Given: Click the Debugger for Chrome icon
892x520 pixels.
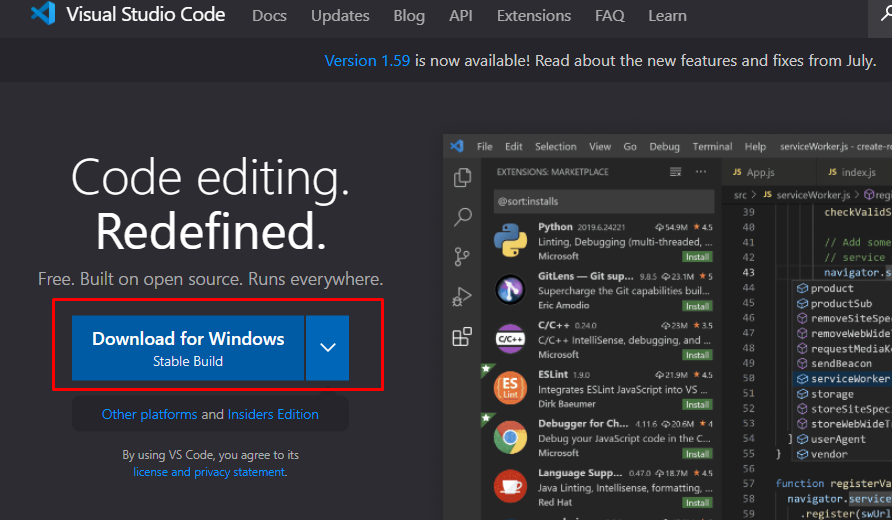Looking at the screenshot, I should coord(510,437).
